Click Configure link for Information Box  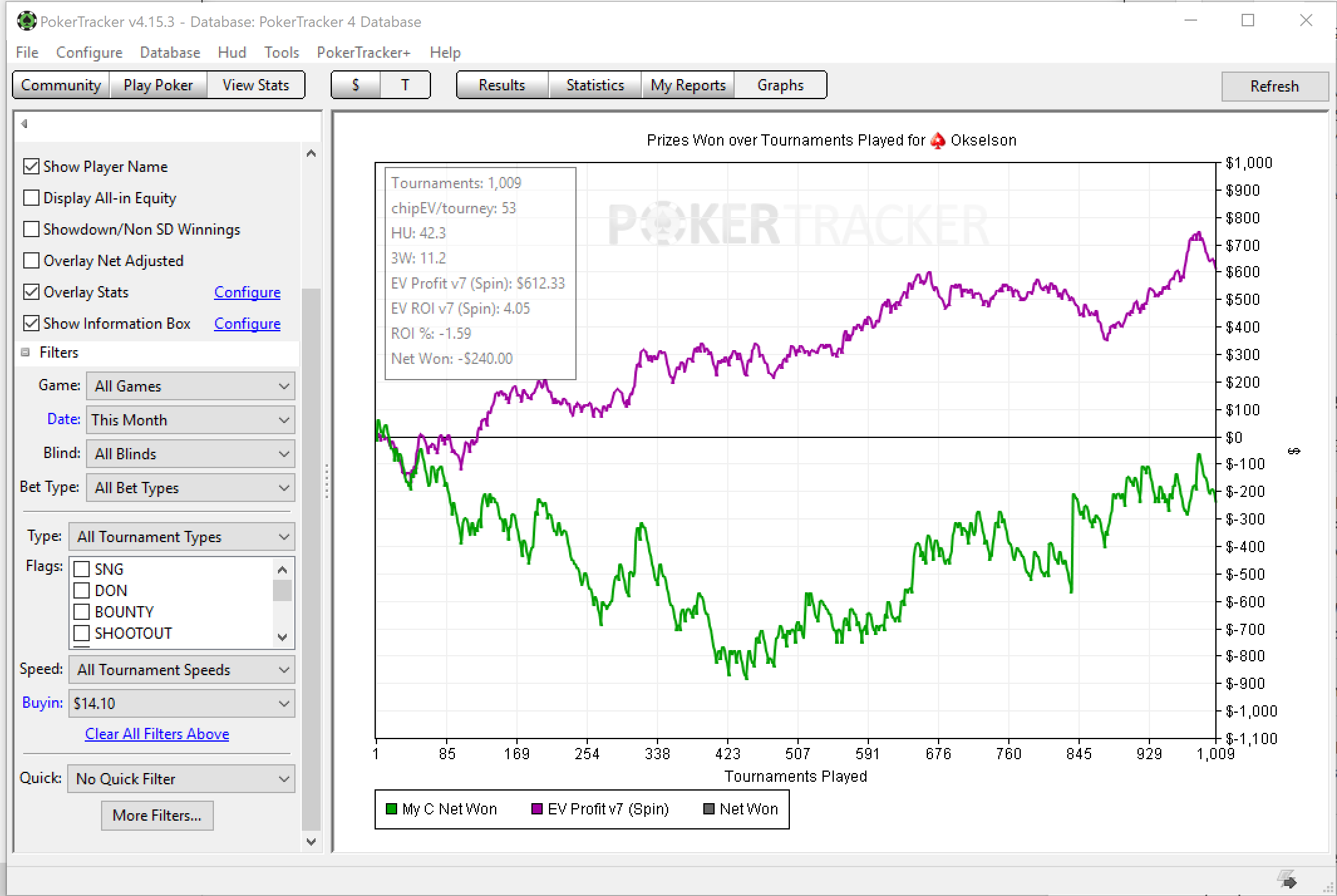click(247, 324)
